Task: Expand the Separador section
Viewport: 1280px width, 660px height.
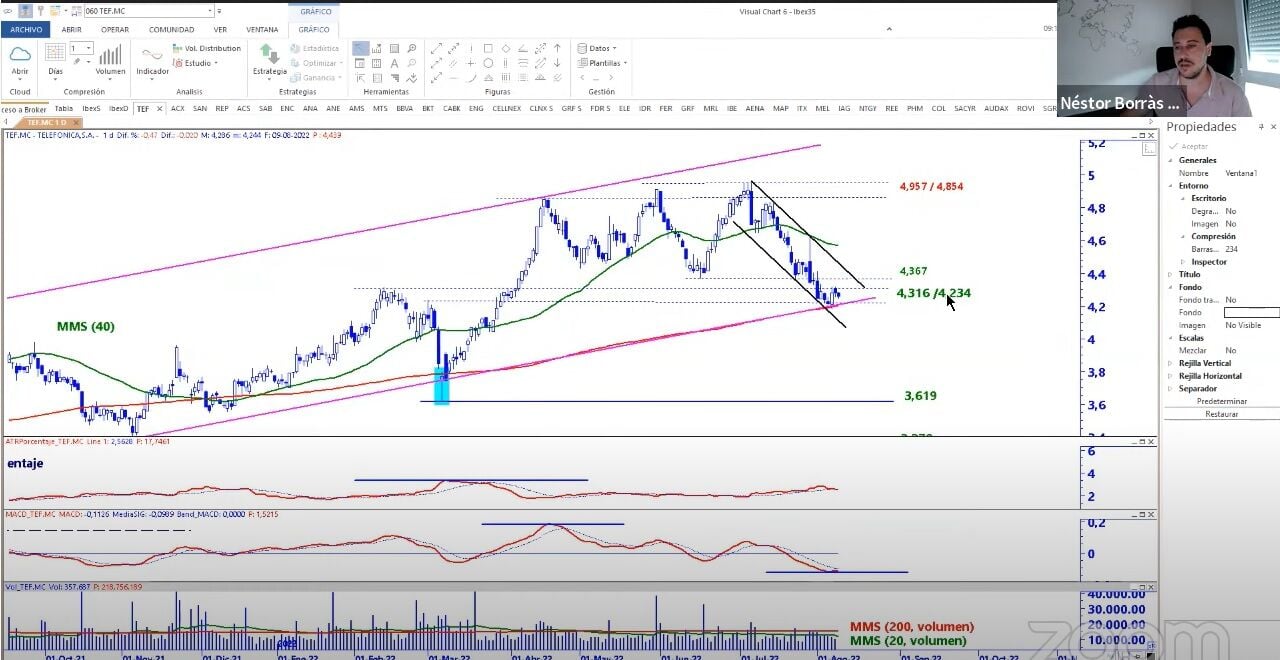Action: pyautogui.click(x=1172, y=388)
